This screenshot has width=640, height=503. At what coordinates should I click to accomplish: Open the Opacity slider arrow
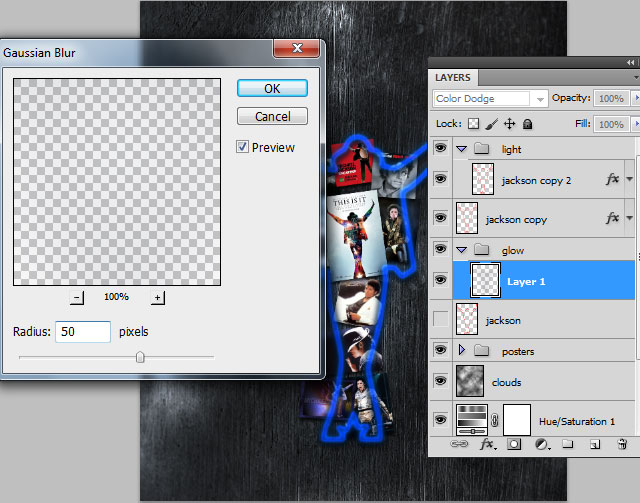pyautogui.click(x=636, y=98)
